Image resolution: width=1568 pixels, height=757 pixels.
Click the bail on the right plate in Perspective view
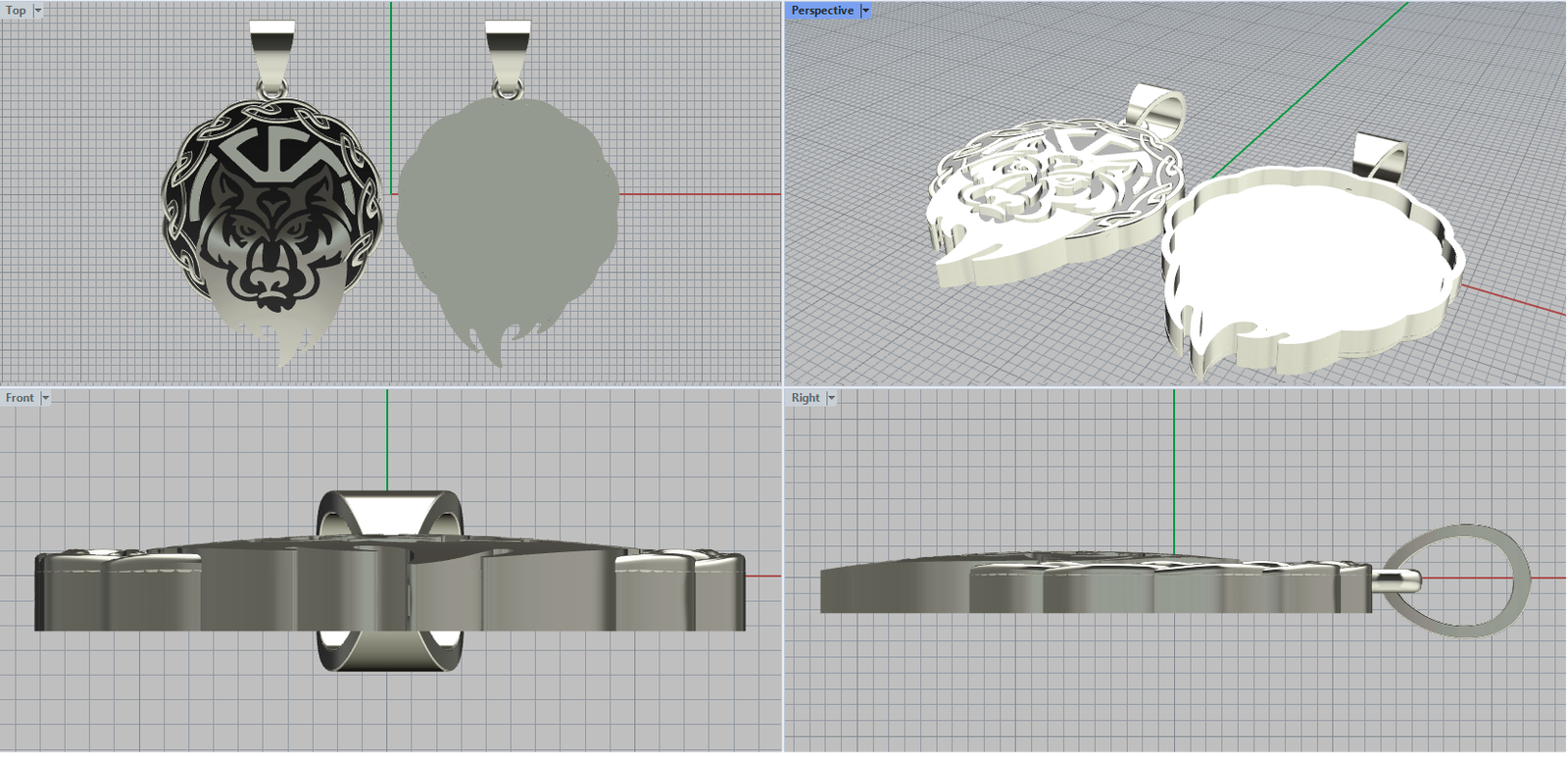1382,157
